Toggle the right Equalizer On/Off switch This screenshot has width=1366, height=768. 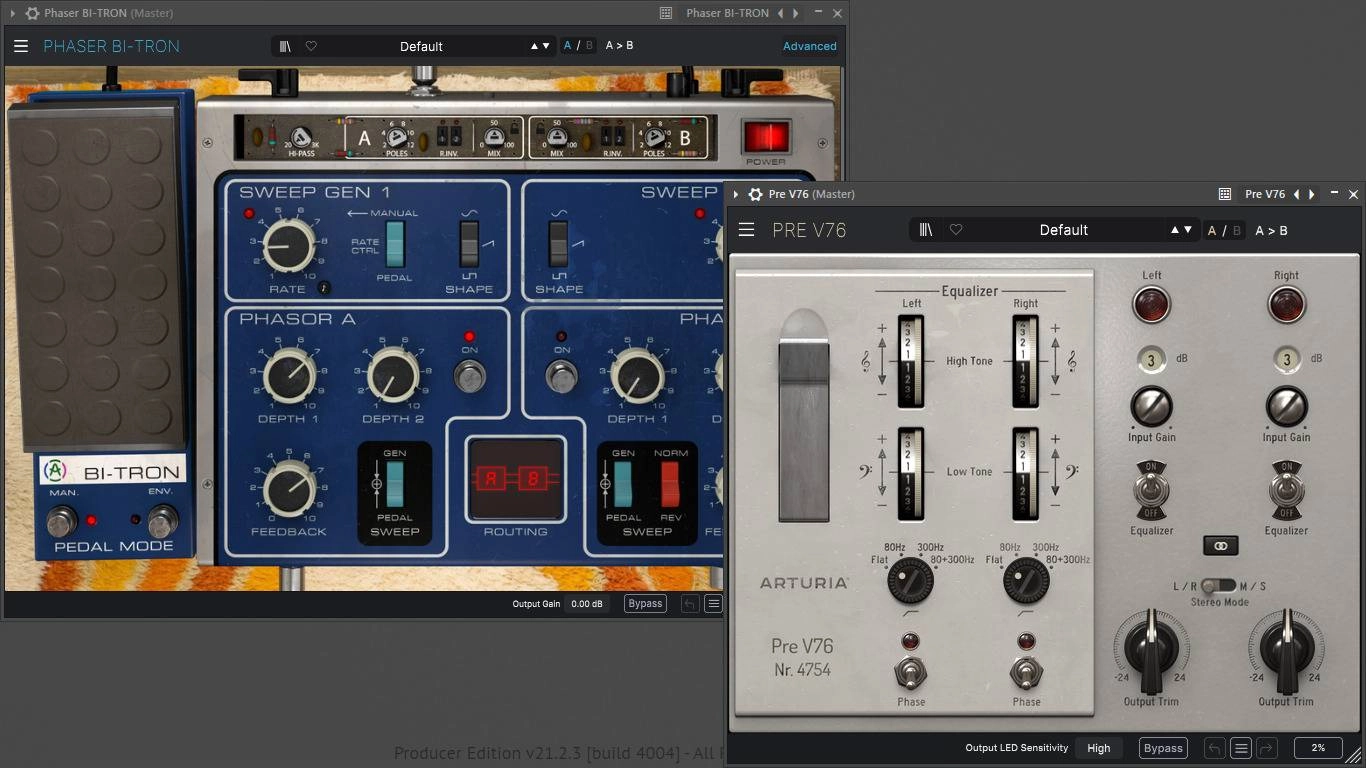click(x=1286, y=490)
